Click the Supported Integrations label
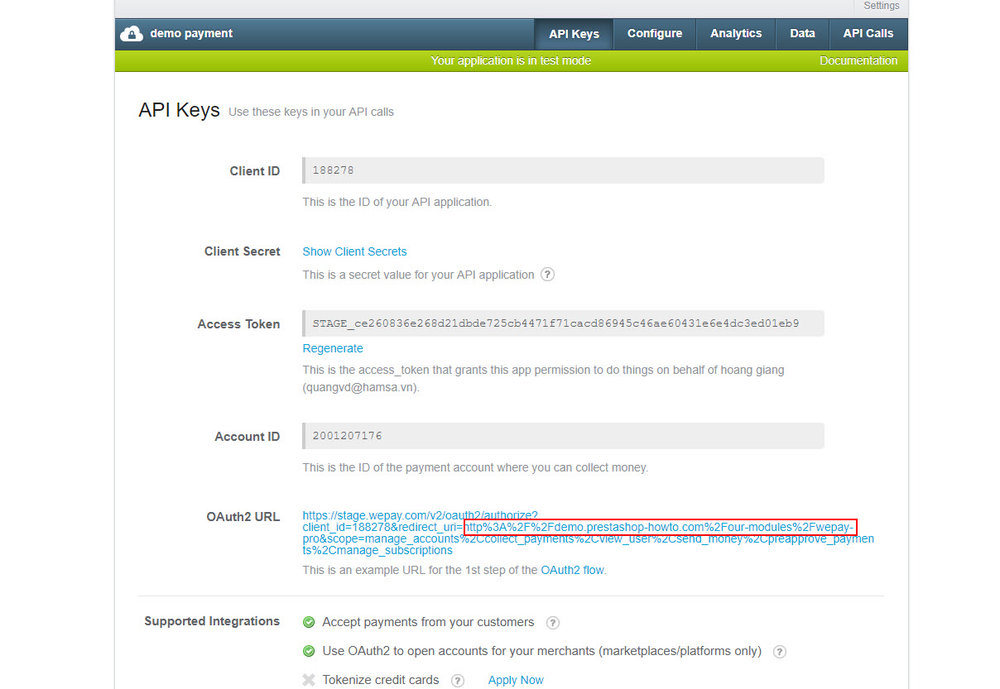The width and height of the screenshot is (1000, 689). coord(212,621)
